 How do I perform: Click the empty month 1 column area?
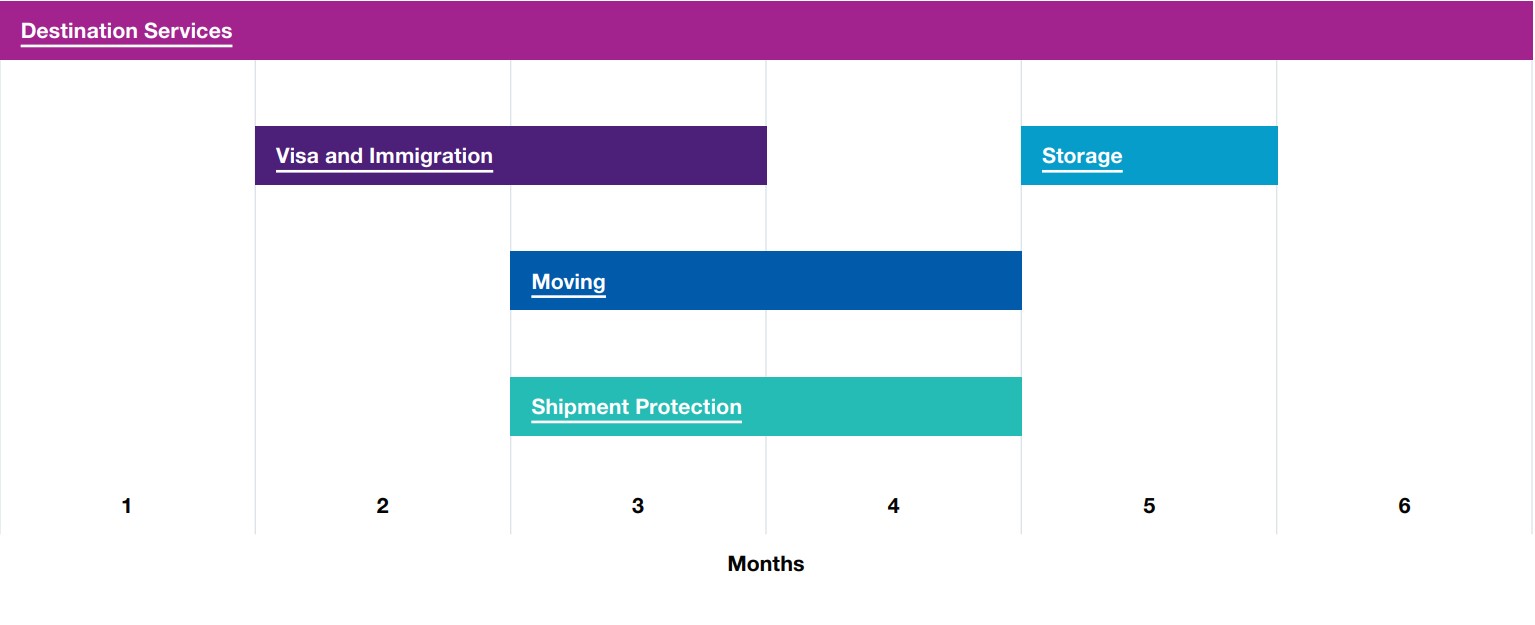127,280
